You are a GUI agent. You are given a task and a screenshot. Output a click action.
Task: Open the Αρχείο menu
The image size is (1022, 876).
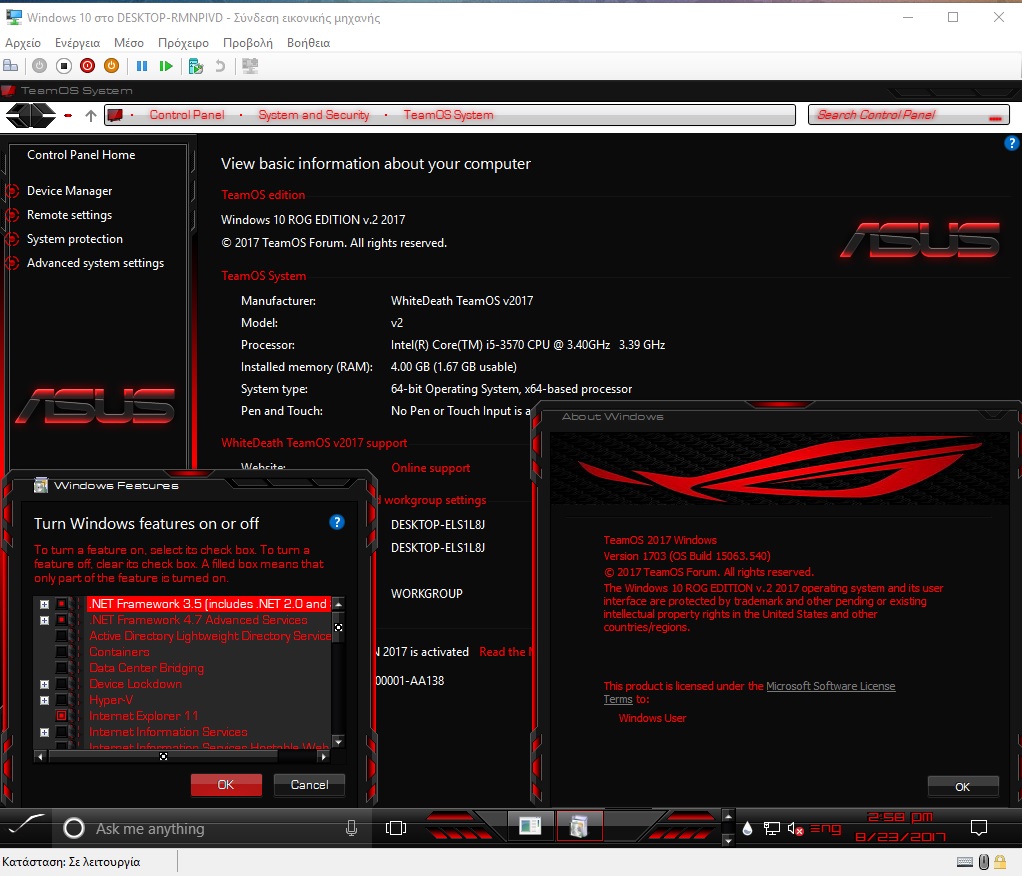click(23, 43)
